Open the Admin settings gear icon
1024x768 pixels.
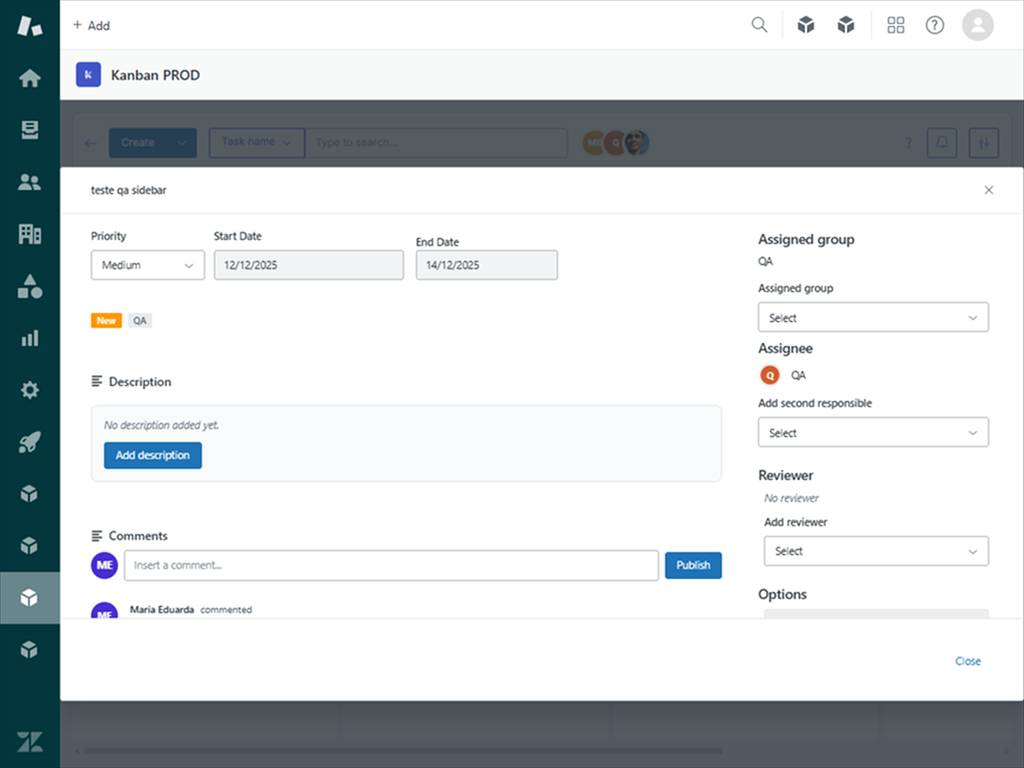(x=29, y=389)
